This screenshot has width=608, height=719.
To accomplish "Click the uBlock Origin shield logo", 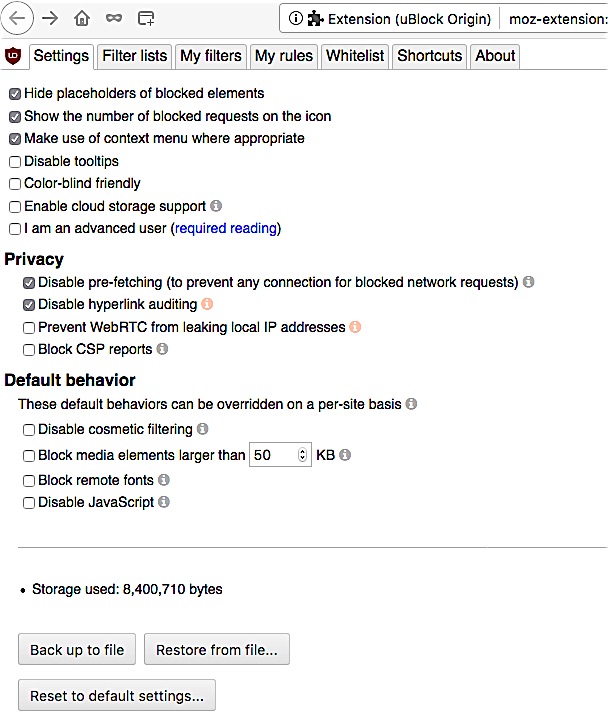I will pyautogui.click(x=13, y=56).
